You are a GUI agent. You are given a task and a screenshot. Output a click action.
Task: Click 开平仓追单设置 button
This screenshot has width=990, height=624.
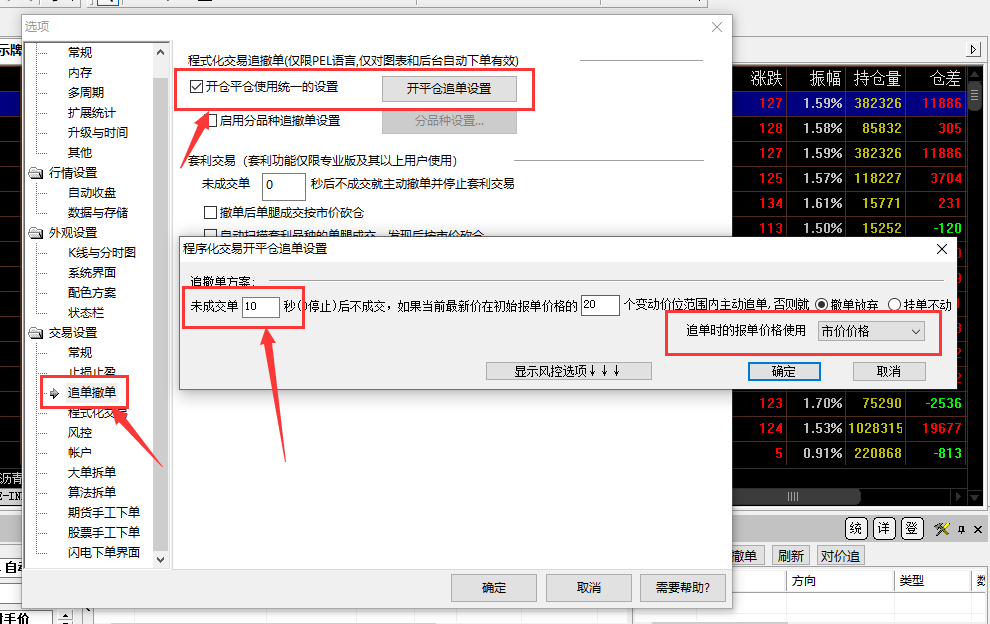point(449,88)
